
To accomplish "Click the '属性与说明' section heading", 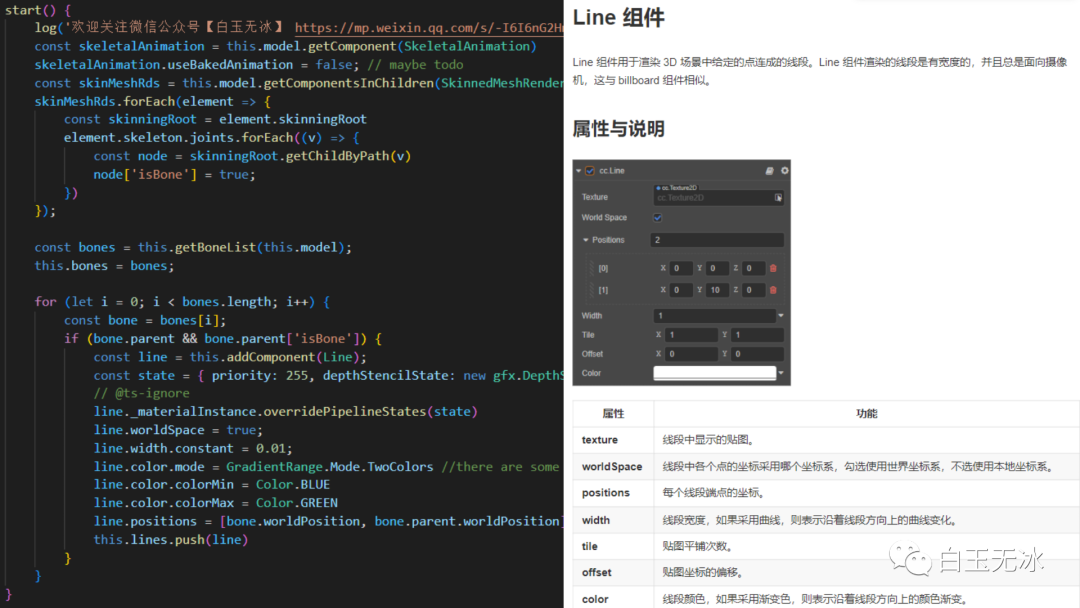I will tap(619, 129).
